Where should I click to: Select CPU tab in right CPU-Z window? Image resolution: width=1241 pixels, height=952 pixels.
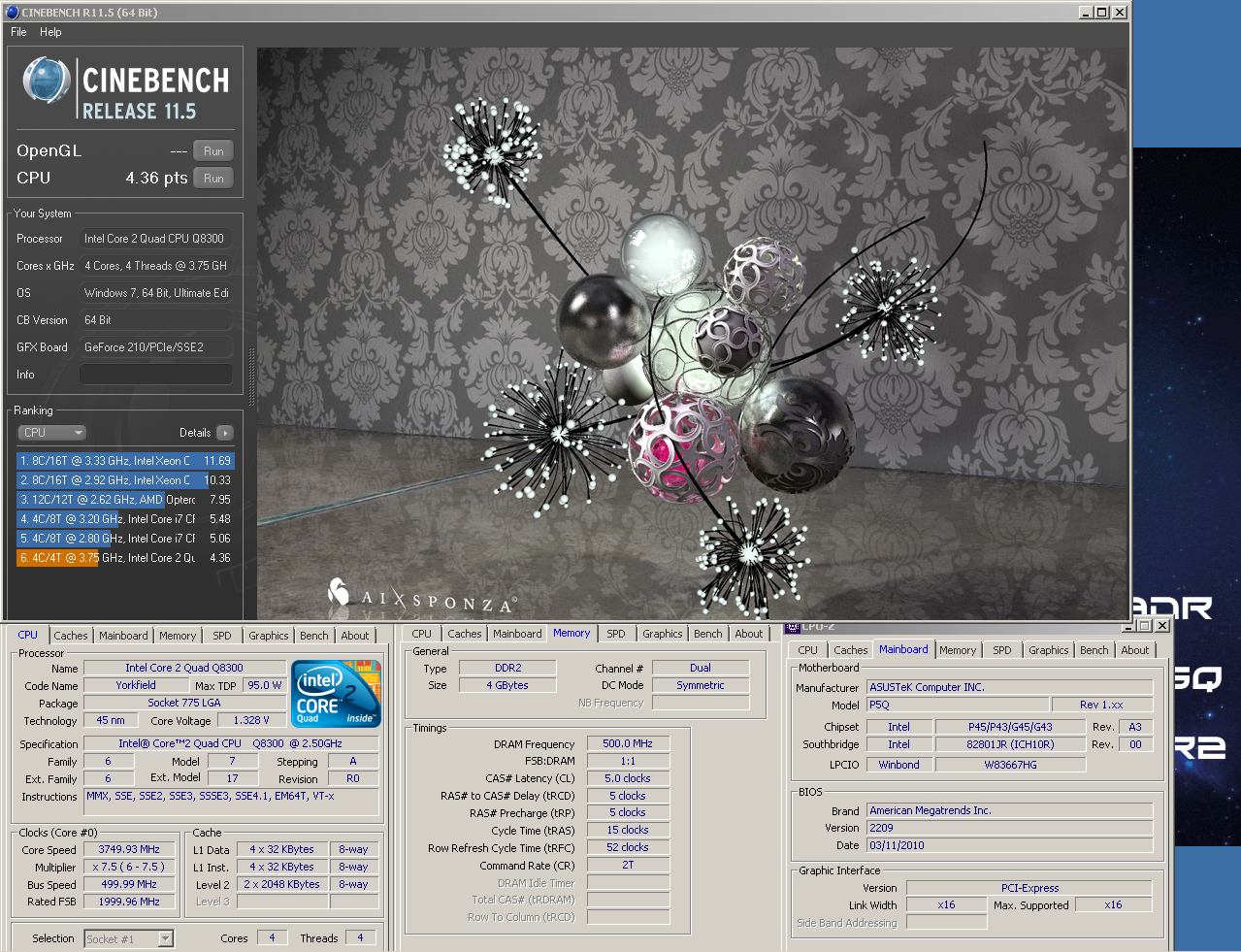click(807, 650)
